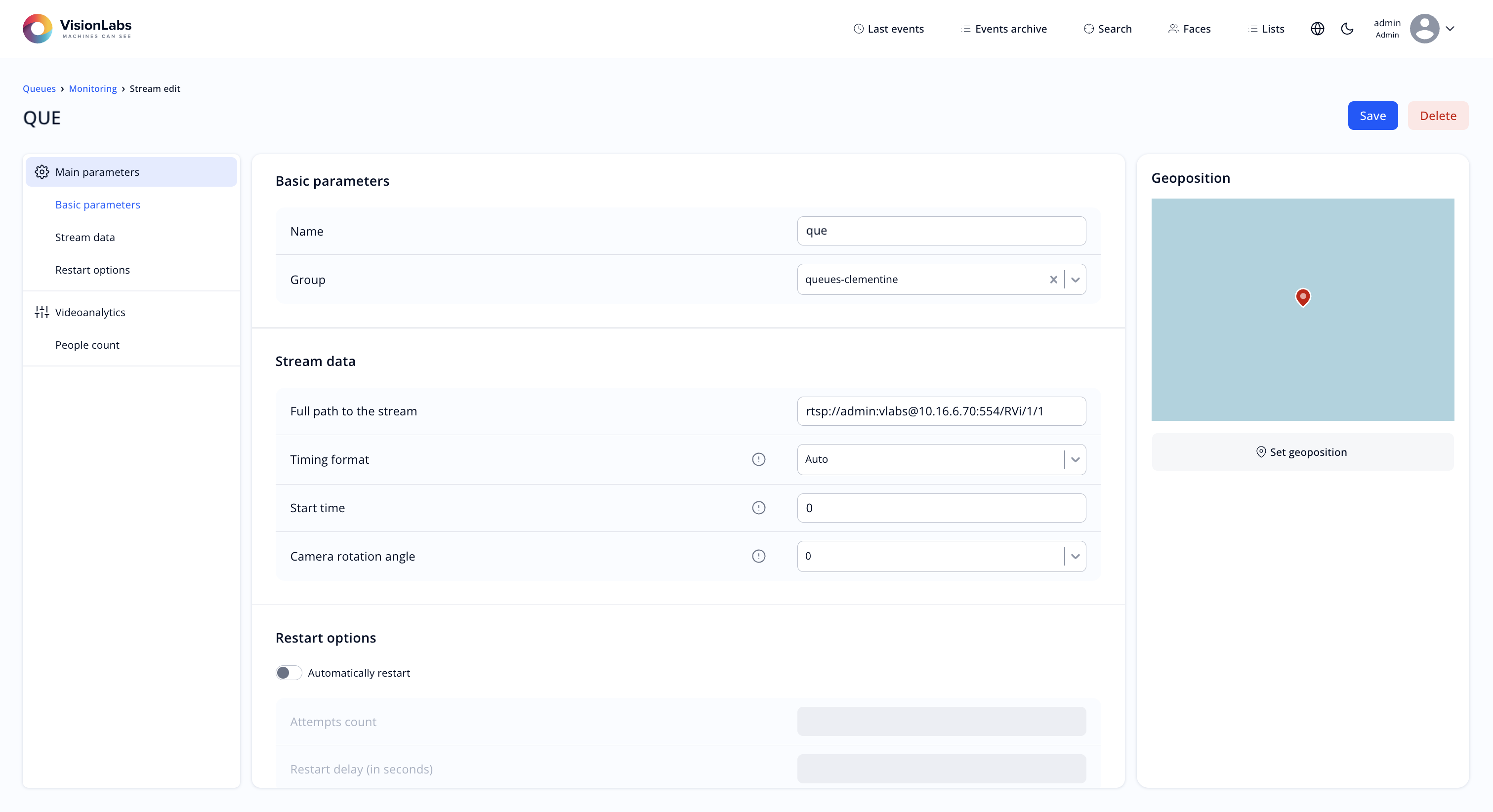Open Camera rotation angle dropdown
The width and height of the screenshot is (1493, 812).
pos(1075,557)
